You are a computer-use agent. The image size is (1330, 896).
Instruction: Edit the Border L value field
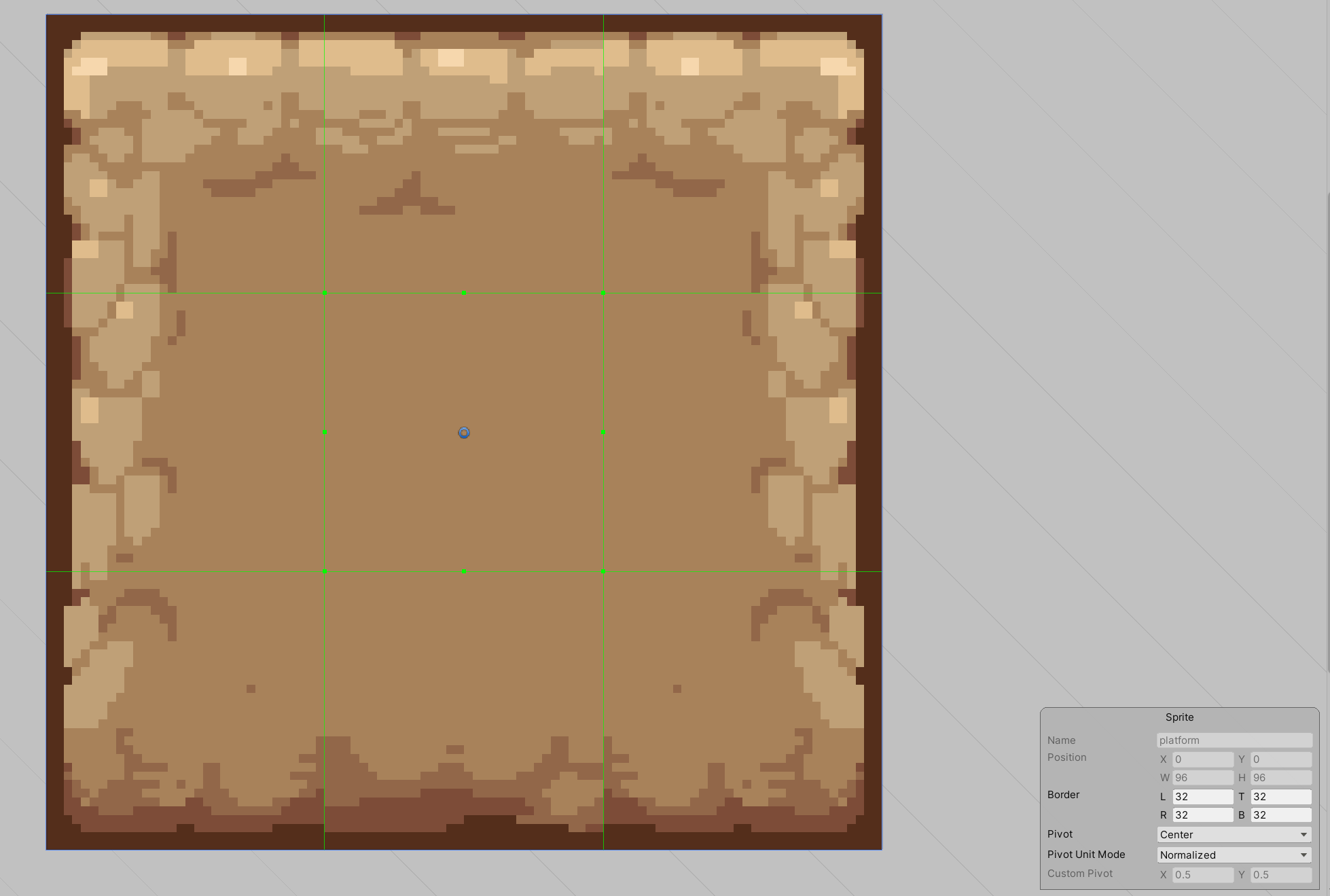(x=1202, y=796)
